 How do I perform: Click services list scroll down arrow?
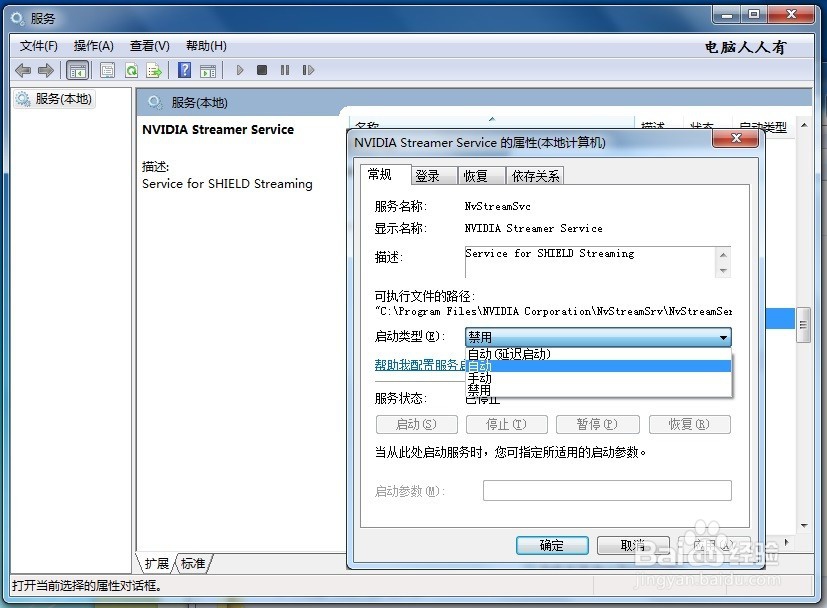804,525
